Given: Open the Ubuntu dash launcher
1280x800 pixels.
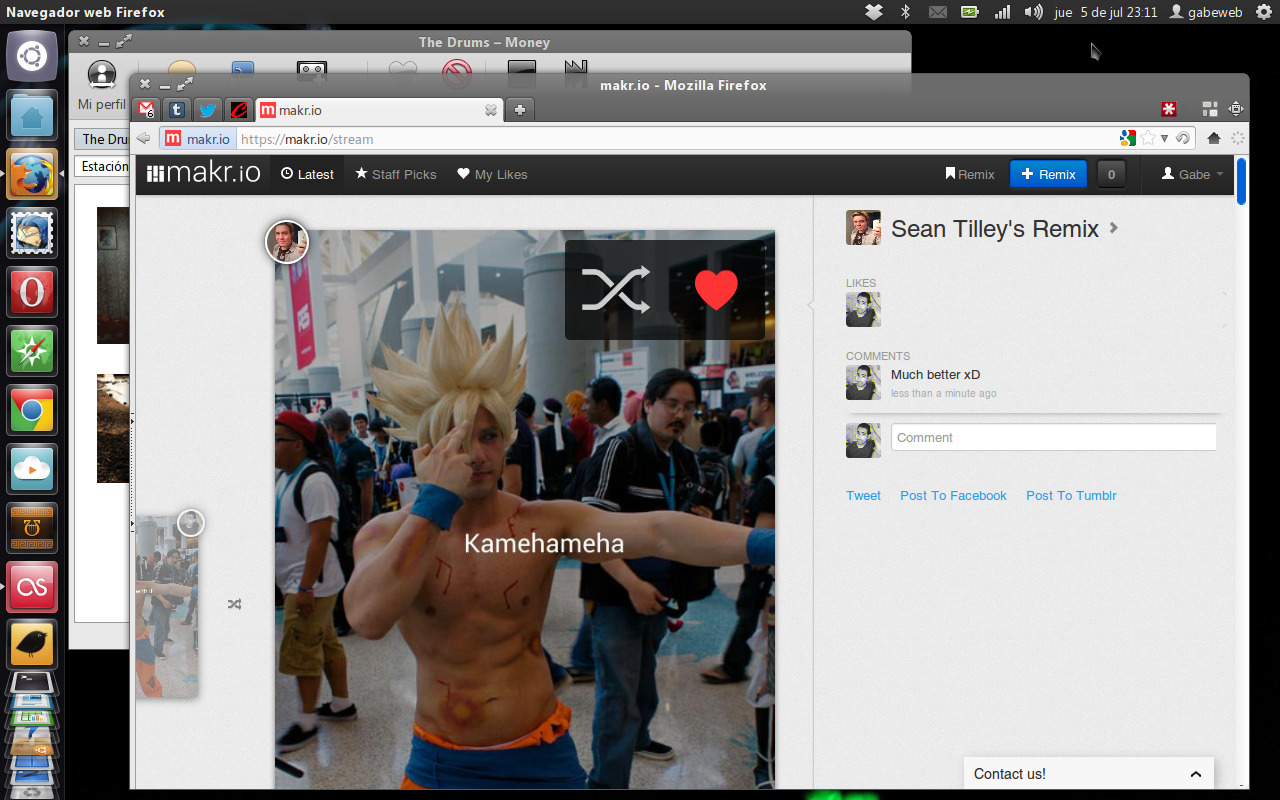Looking at the screenshot, I should point(32,56).
